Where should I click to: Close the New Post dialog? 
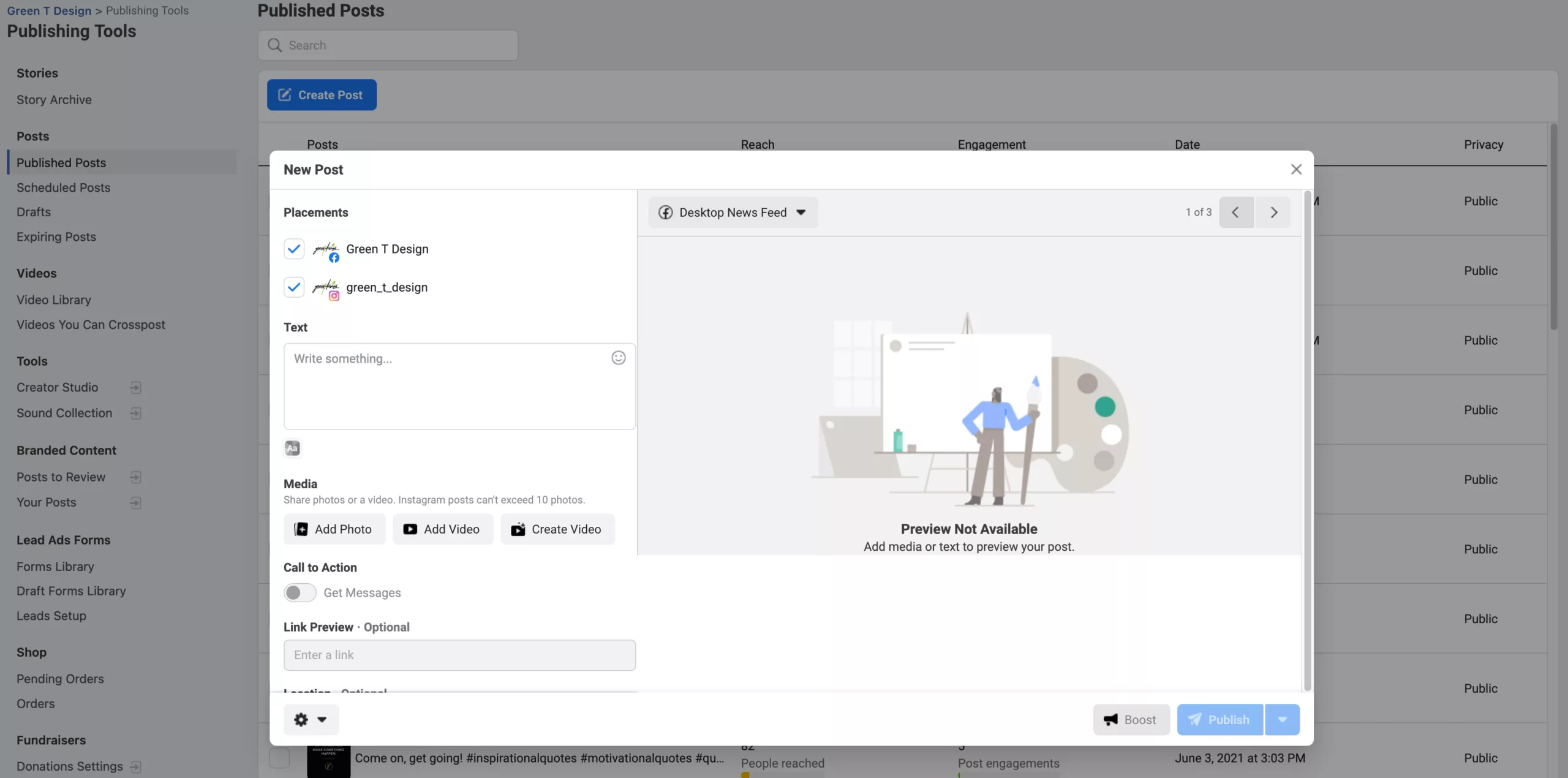(1296, 169)
